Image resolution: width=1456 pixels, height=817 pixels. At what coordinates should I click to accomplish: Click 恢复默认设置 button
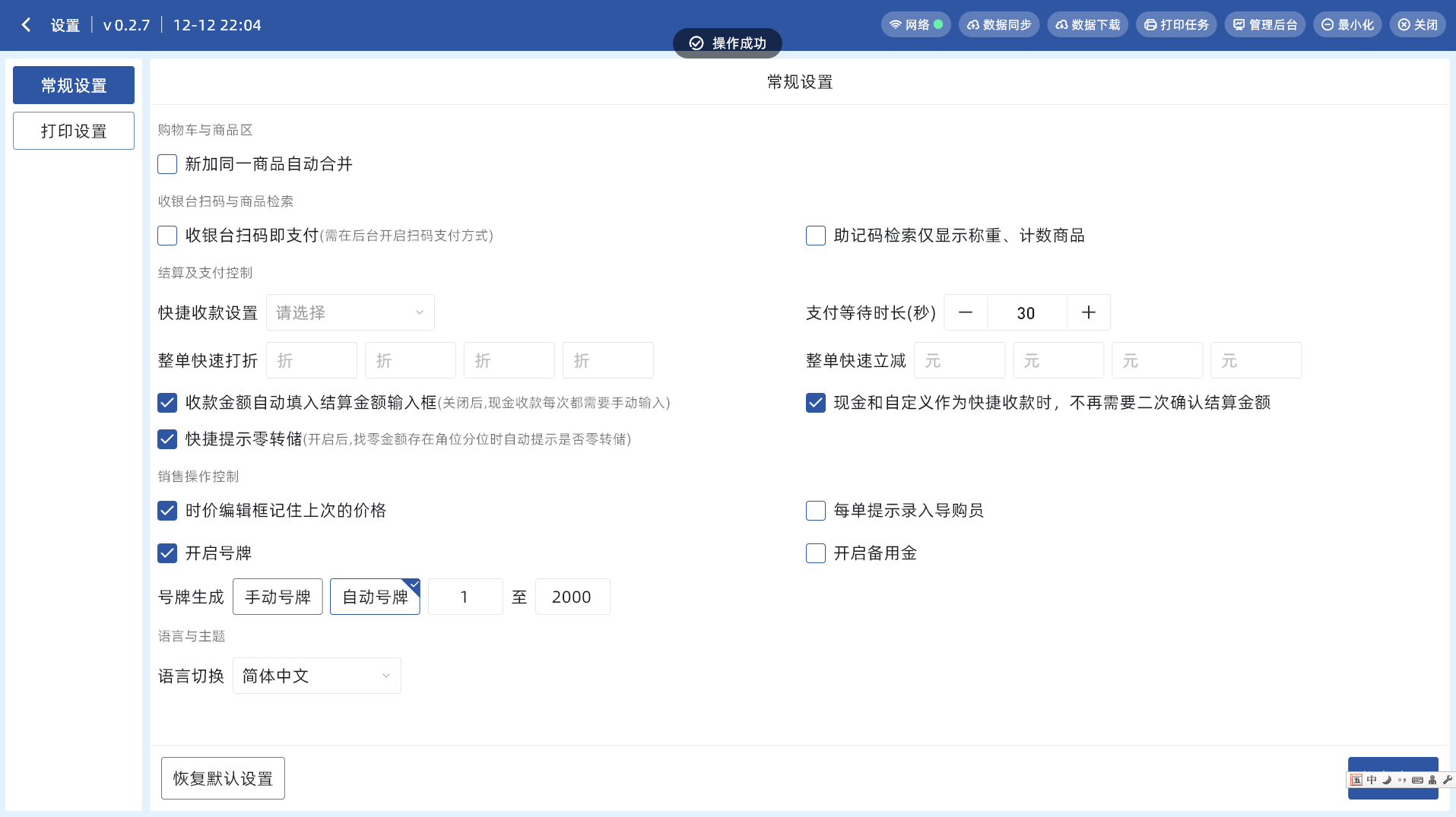point(223,778)
